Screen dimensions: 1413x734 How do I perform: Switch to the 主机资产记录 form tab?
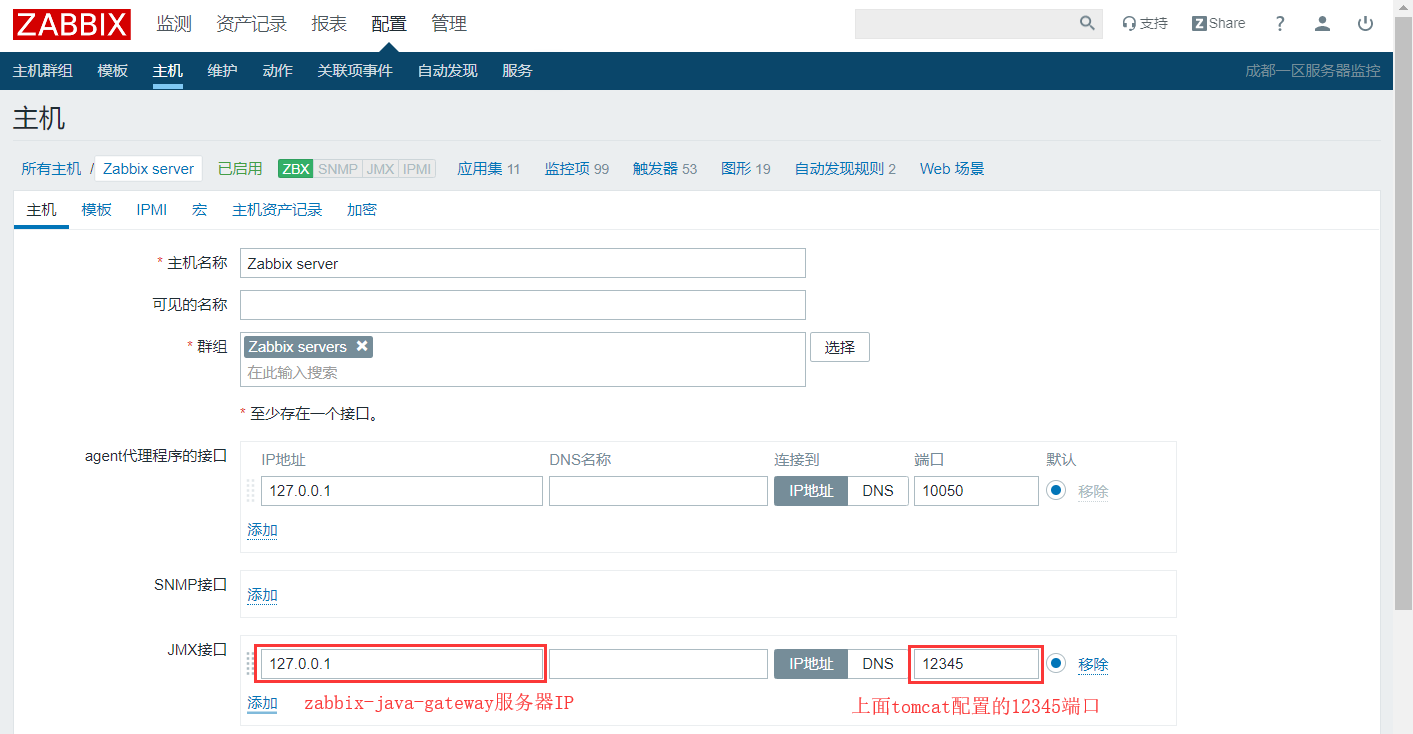coord(277,210)
